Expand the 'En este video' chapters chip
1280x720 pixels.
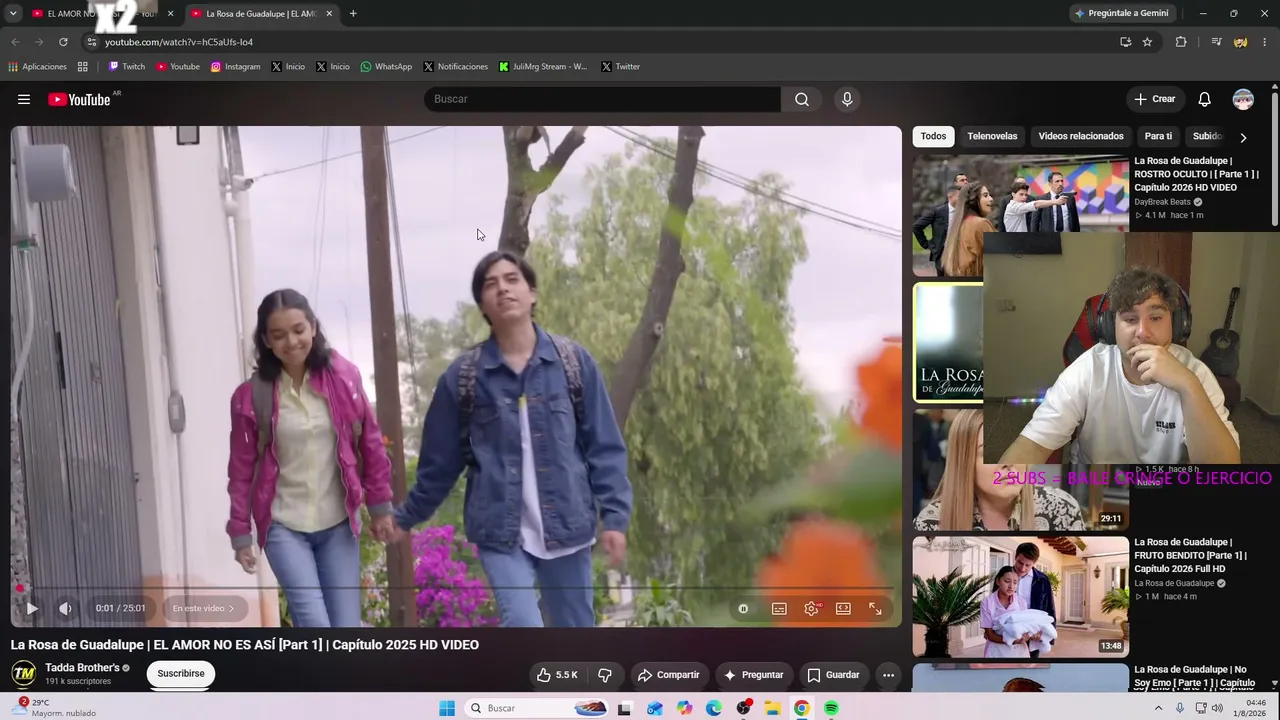203,608
